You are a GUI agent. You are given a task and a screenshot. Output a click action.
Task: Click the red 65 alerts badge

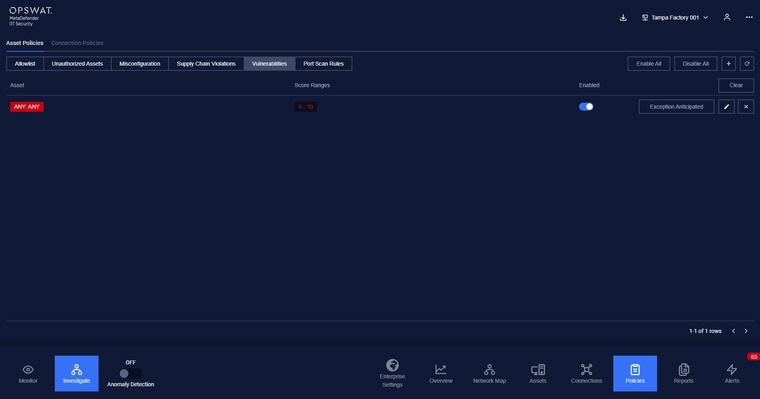753,356
